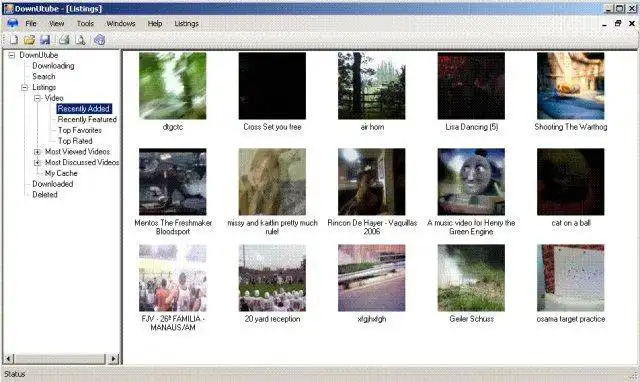Open the Tools menu
640x382 pixels.
85,24
